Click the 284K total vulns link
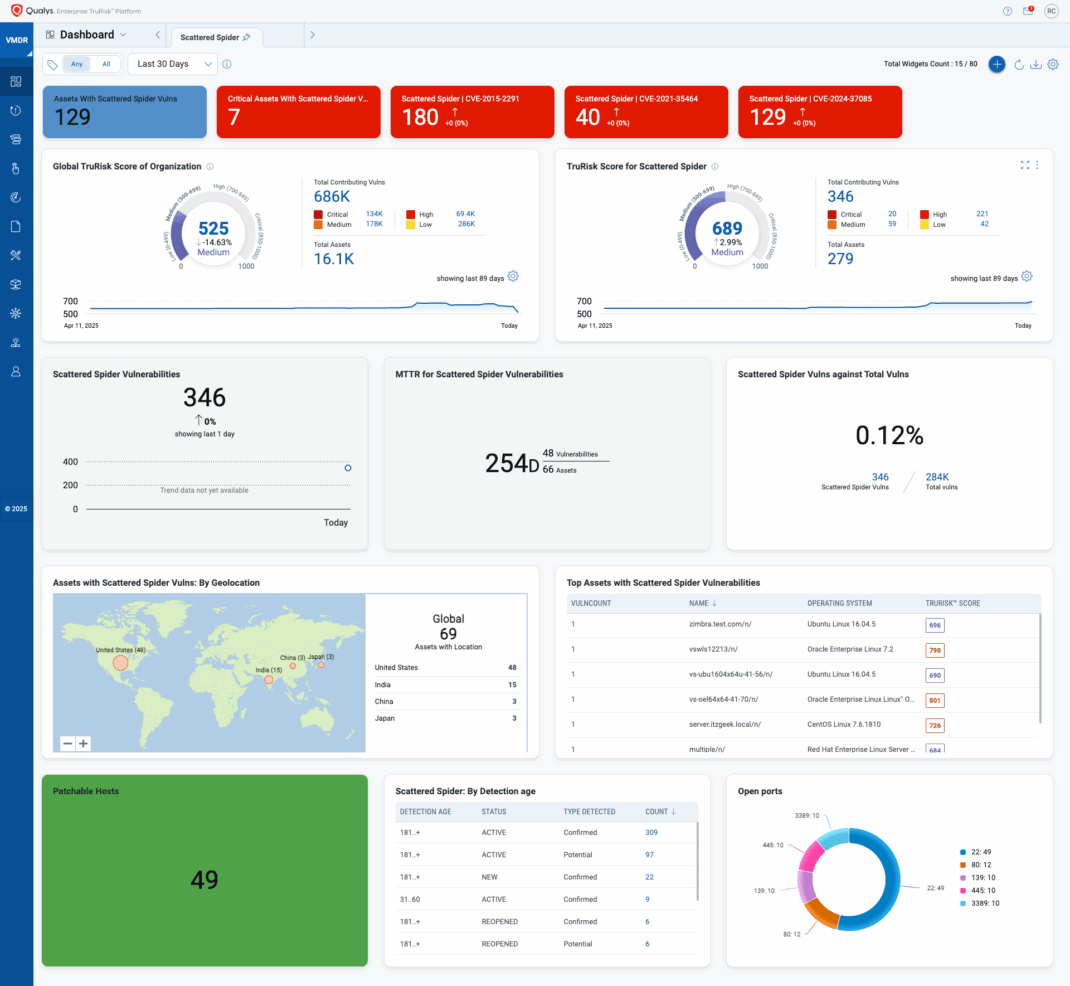 coord(937,477)
